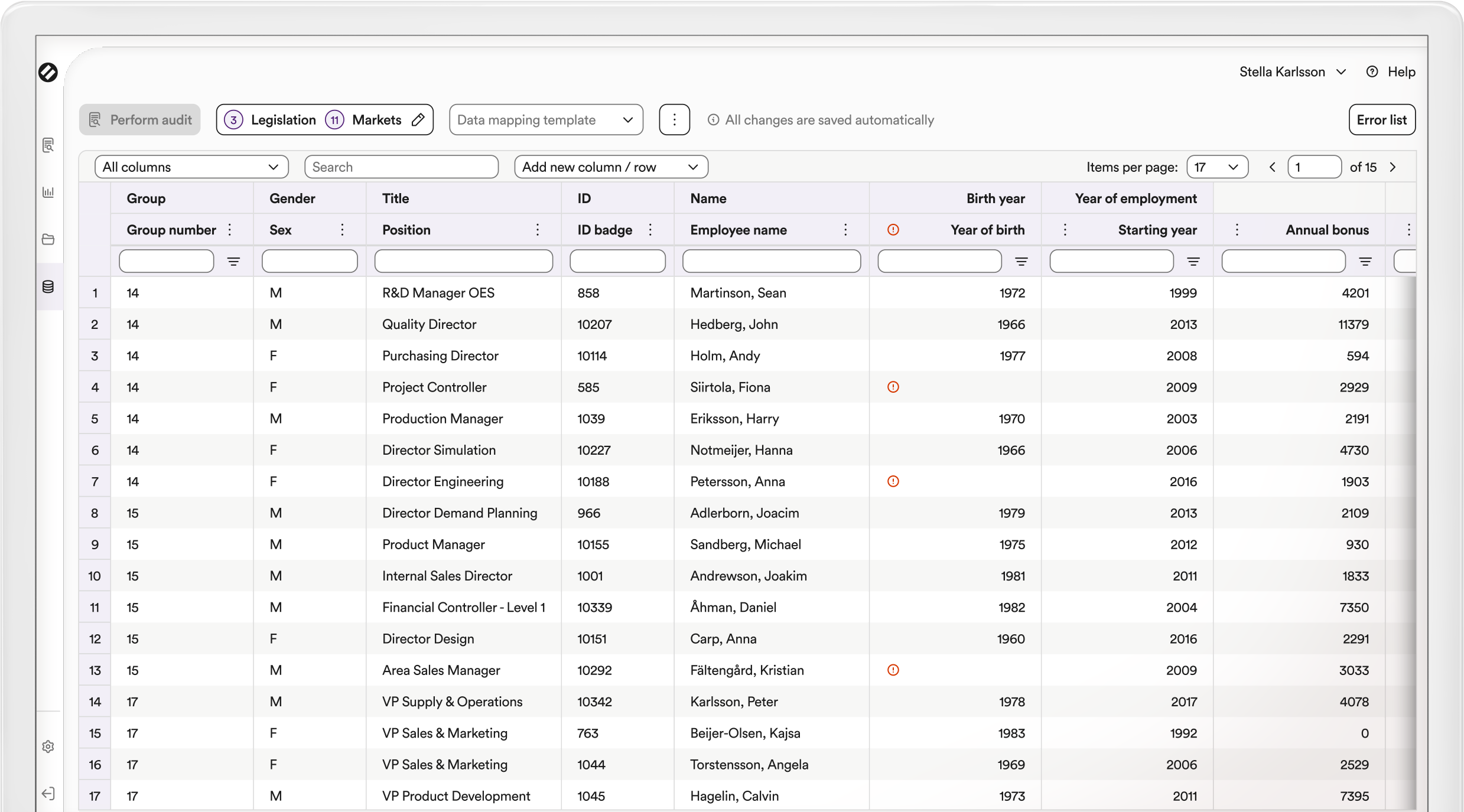This screenshot has width=1464, height=812.
Task: Change Items per page dropdown
Action: 1216,167
